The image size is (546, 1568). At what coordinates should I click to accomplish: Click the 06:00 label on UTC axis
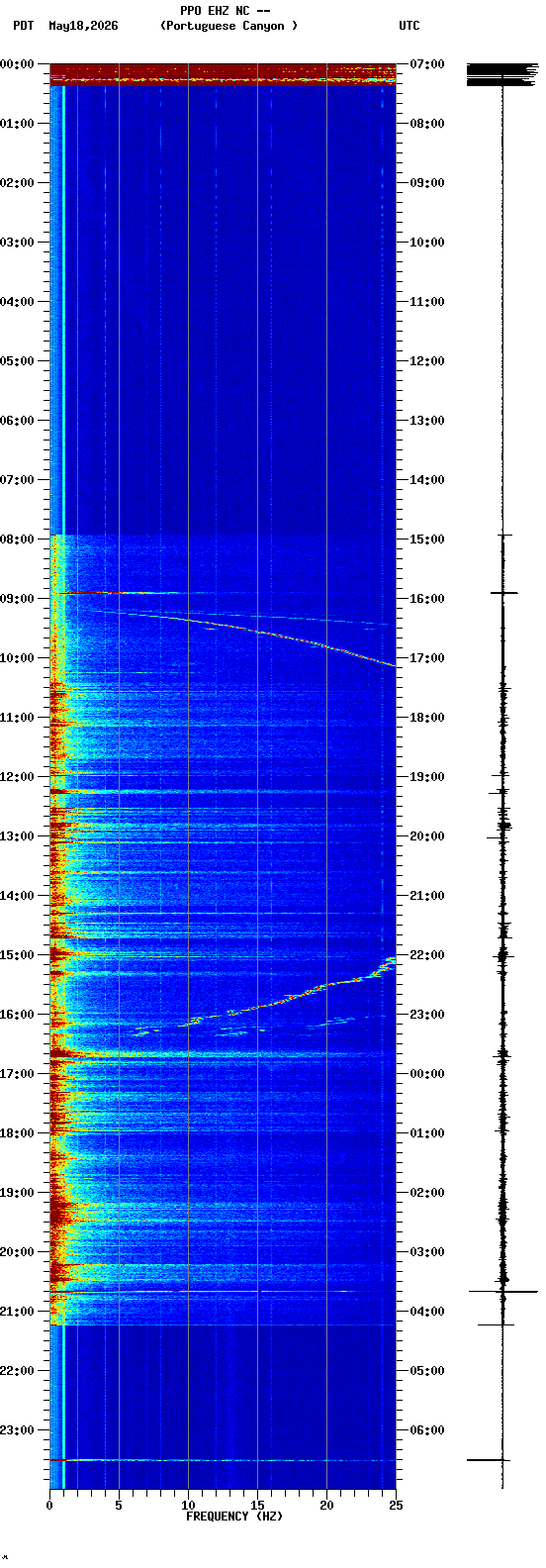click(427, 1429)
